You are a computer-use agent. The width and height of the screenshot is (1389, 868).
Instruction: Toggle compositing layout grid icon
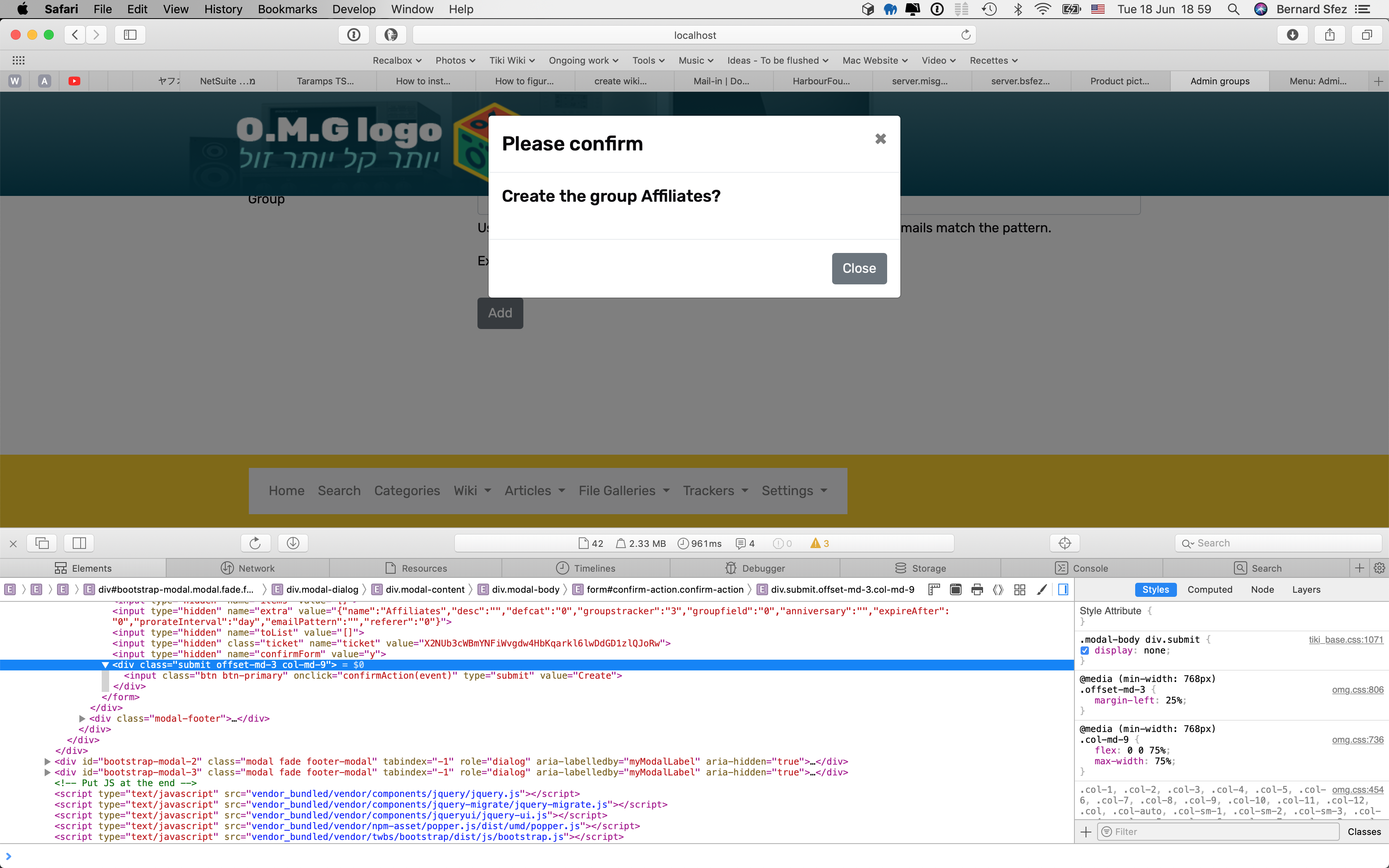[1020, 589]
